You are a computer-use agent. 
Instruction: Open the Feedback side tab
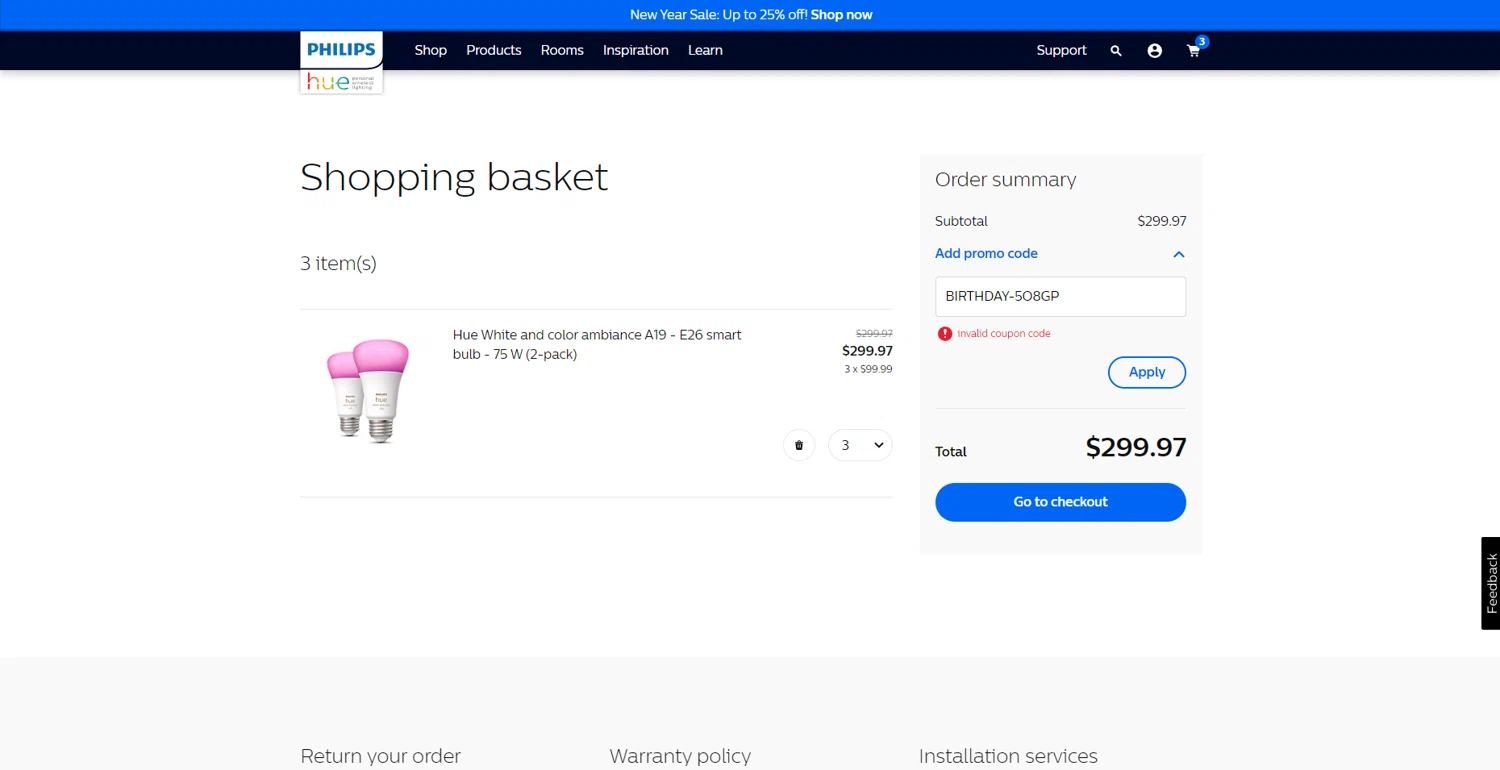click(x=1491, y=583)
